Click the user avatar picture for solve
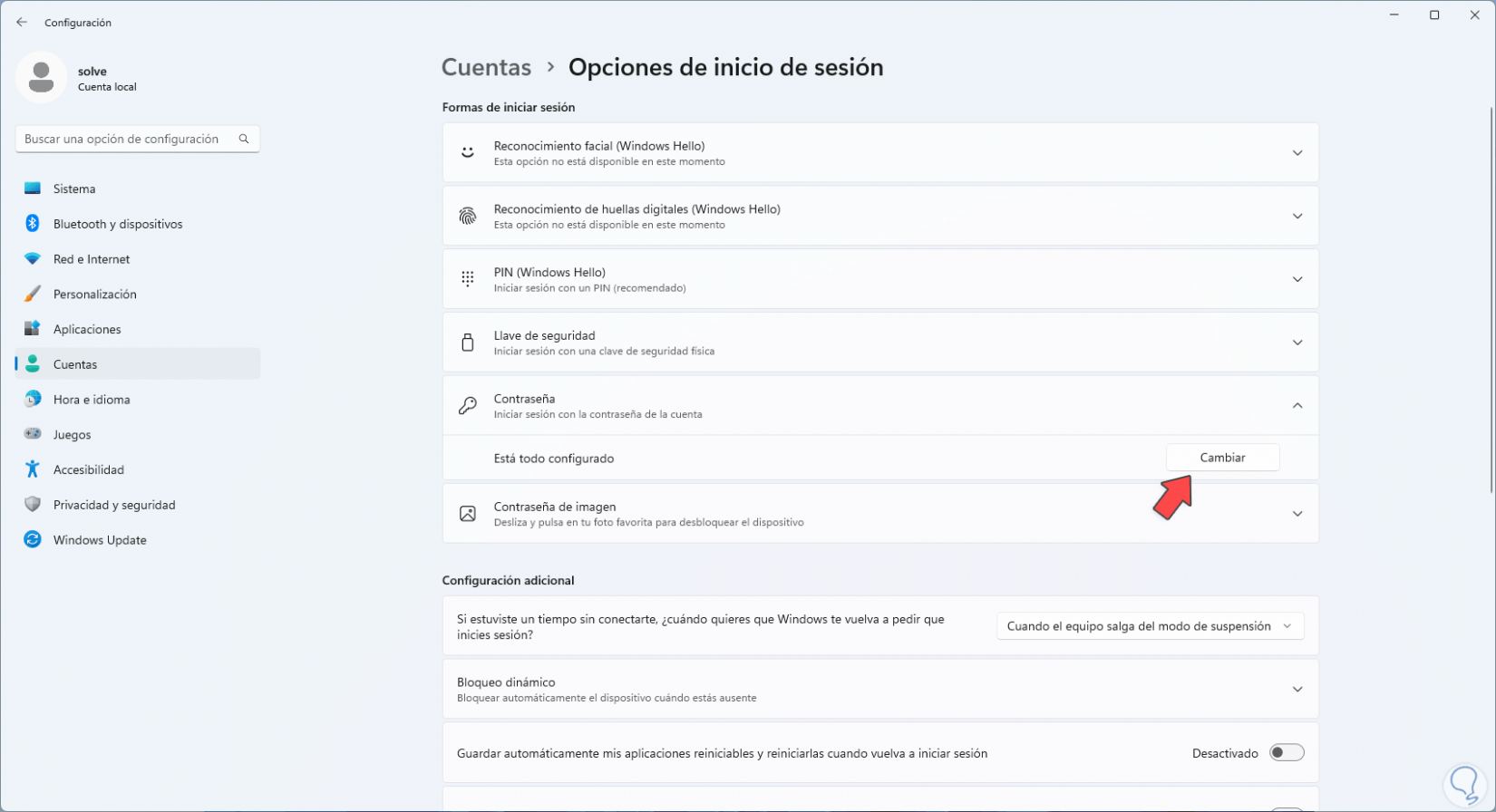 click(41, 77)
